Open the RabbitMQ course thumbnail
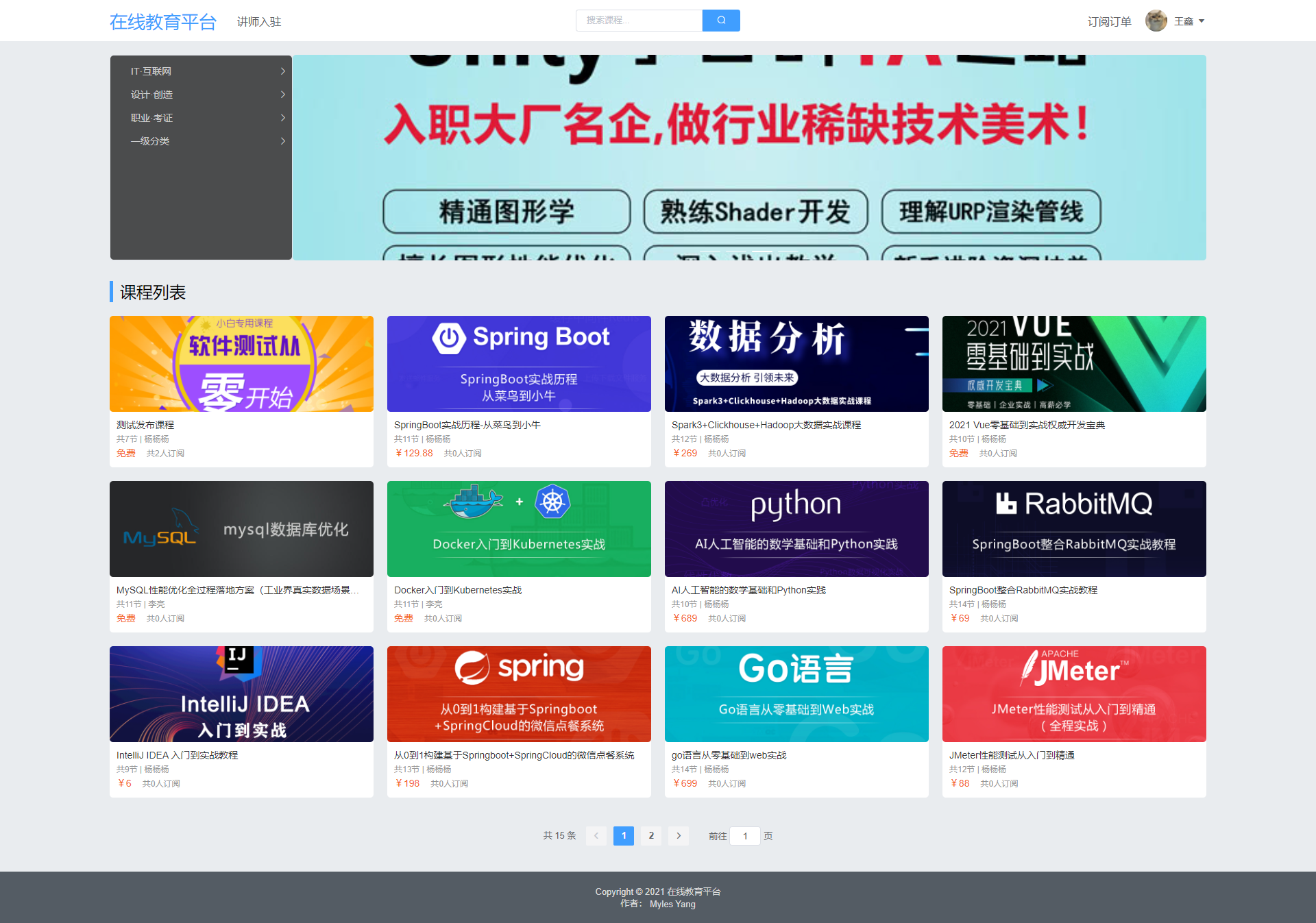This screenshot has height=923, width=1316. click(x=1074, y=529)
